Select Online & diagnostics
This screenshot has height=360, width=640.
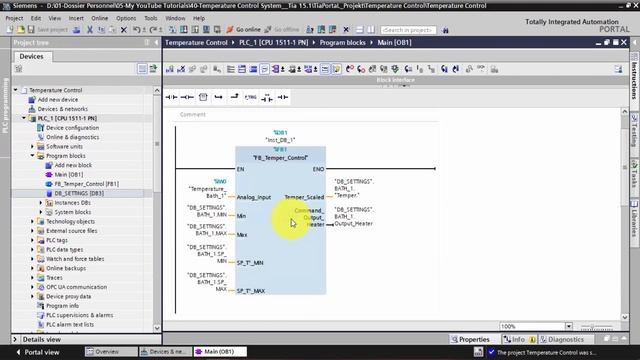point(73,137)
